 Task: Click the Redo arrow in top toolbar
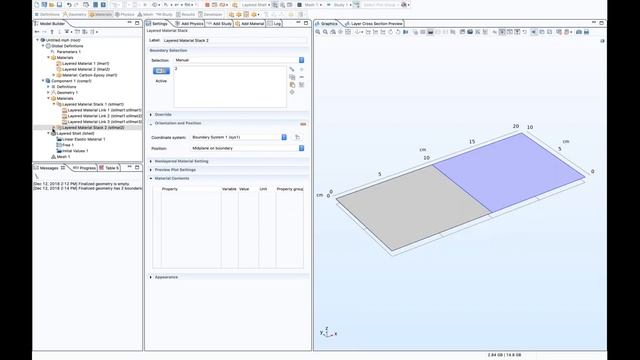pos(76,4)
